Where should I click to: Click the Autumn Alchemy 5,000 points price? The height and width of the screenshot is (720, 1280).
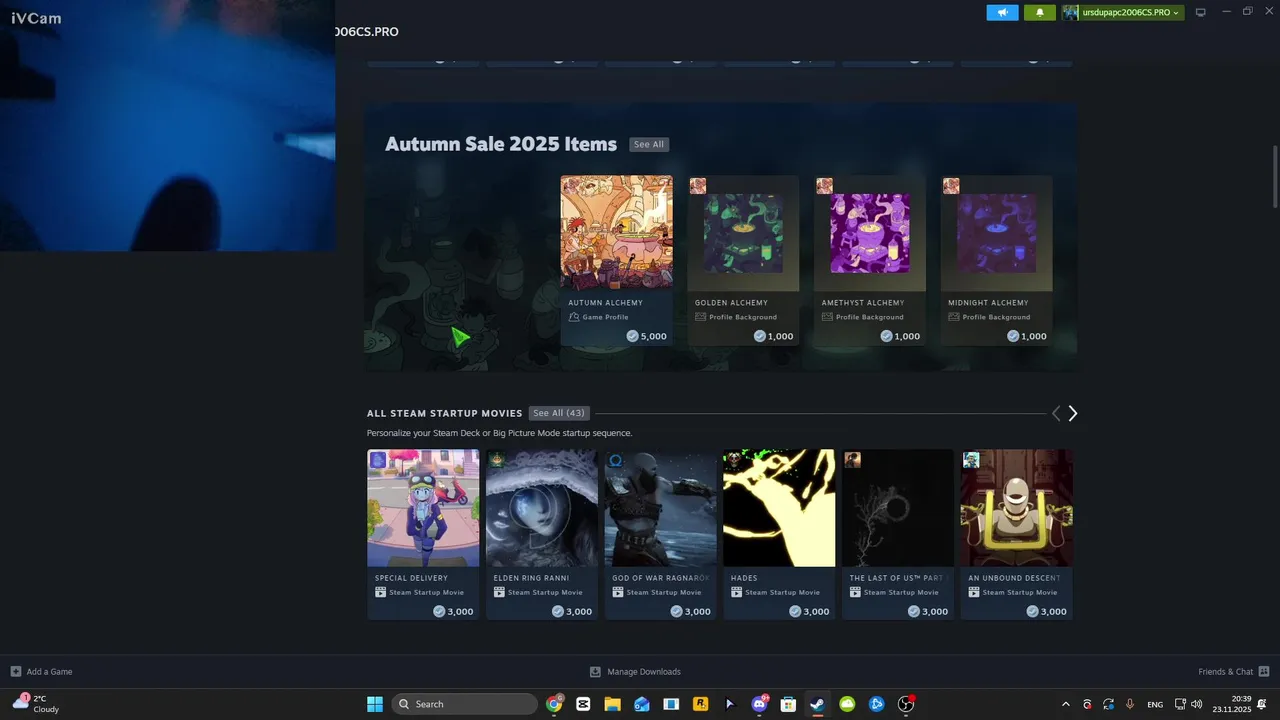(646, 336)
